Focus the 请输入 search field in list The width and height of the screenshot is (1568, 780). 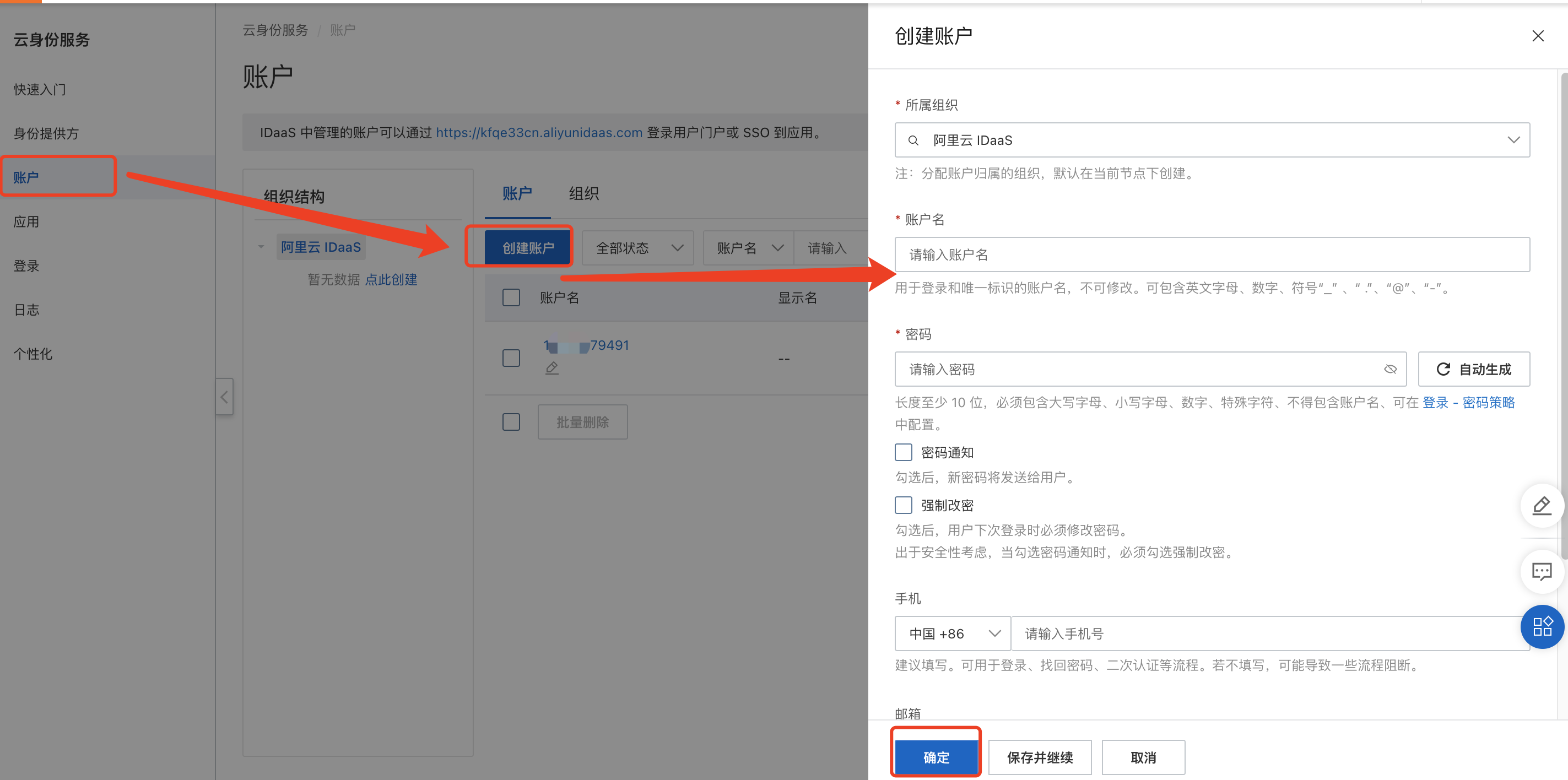pyautogui.click(x=831, y=248)
